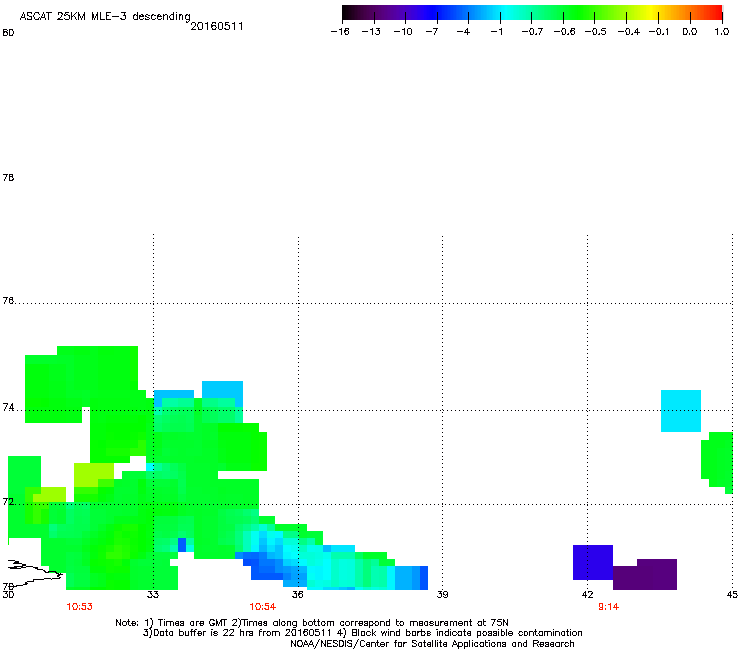Click the latitude 80 axis label
Viewport: 740px width, 650px height.
[x=8, y=33]
